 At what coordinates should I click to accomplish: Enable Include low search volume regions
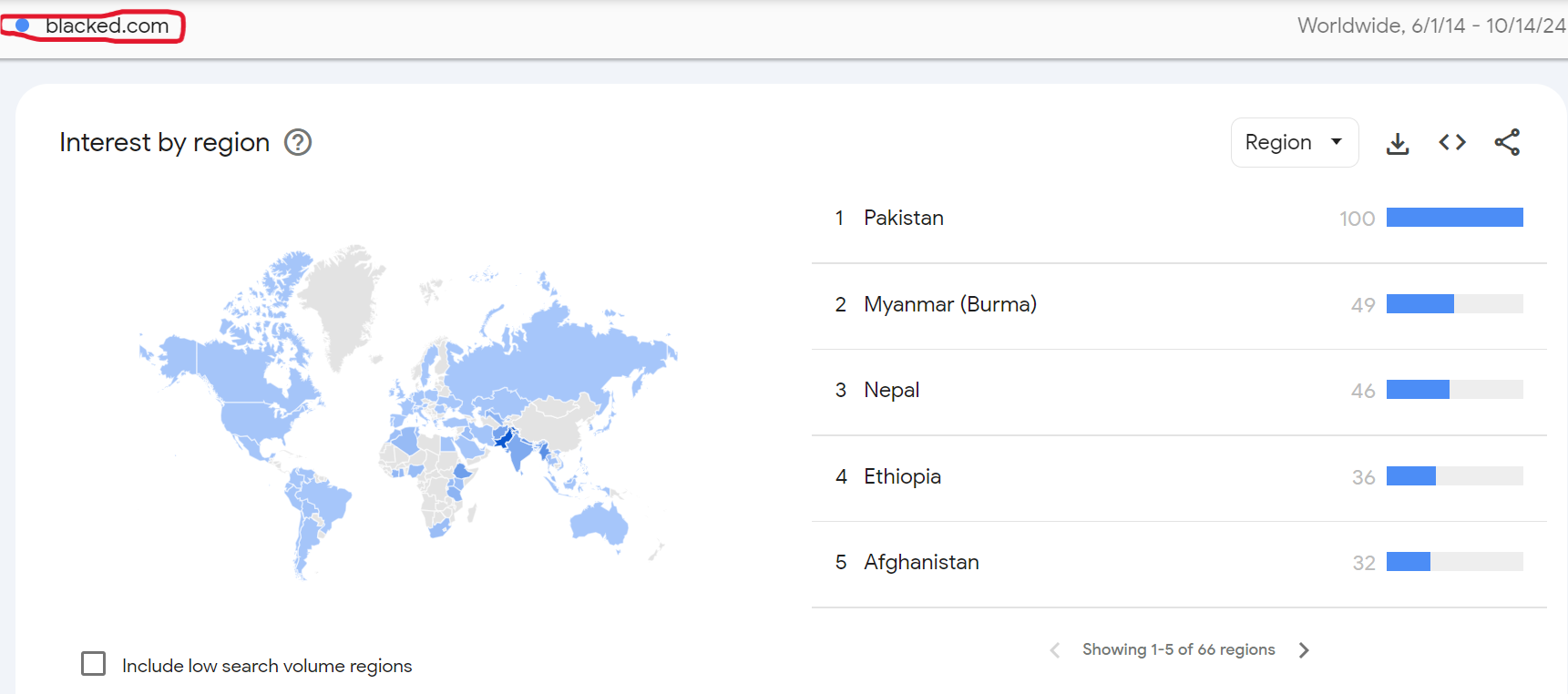pos(94,663)
